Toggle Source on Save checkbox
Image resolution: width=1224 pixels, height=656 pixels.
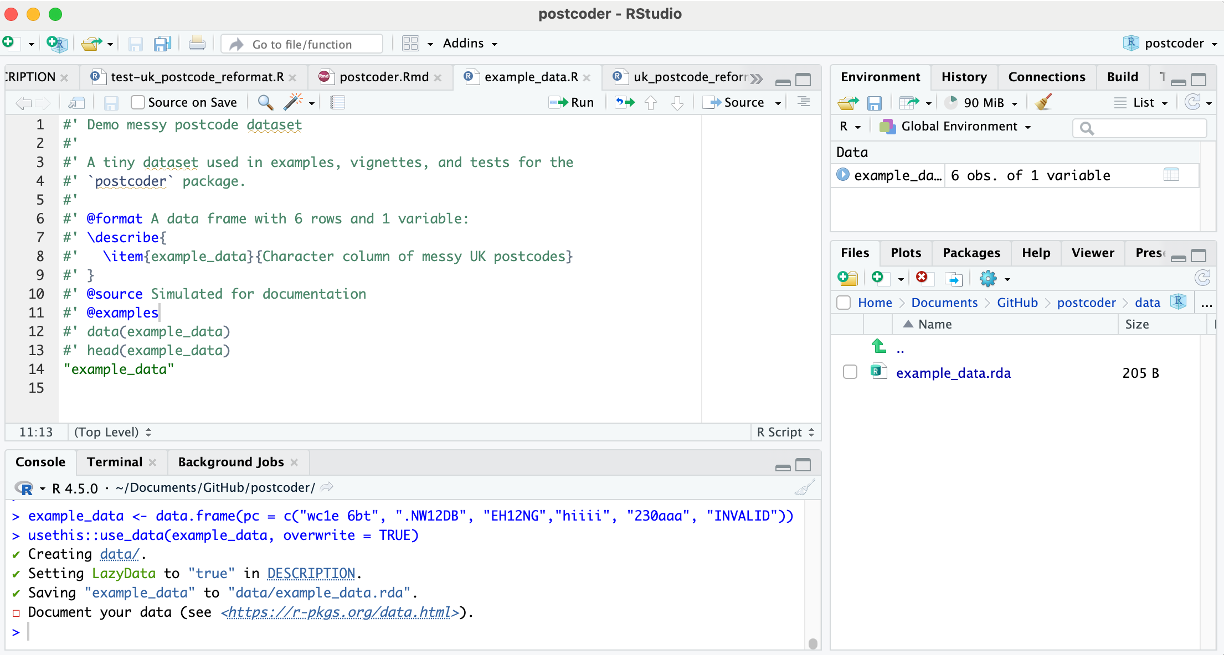tap(138, 102)
